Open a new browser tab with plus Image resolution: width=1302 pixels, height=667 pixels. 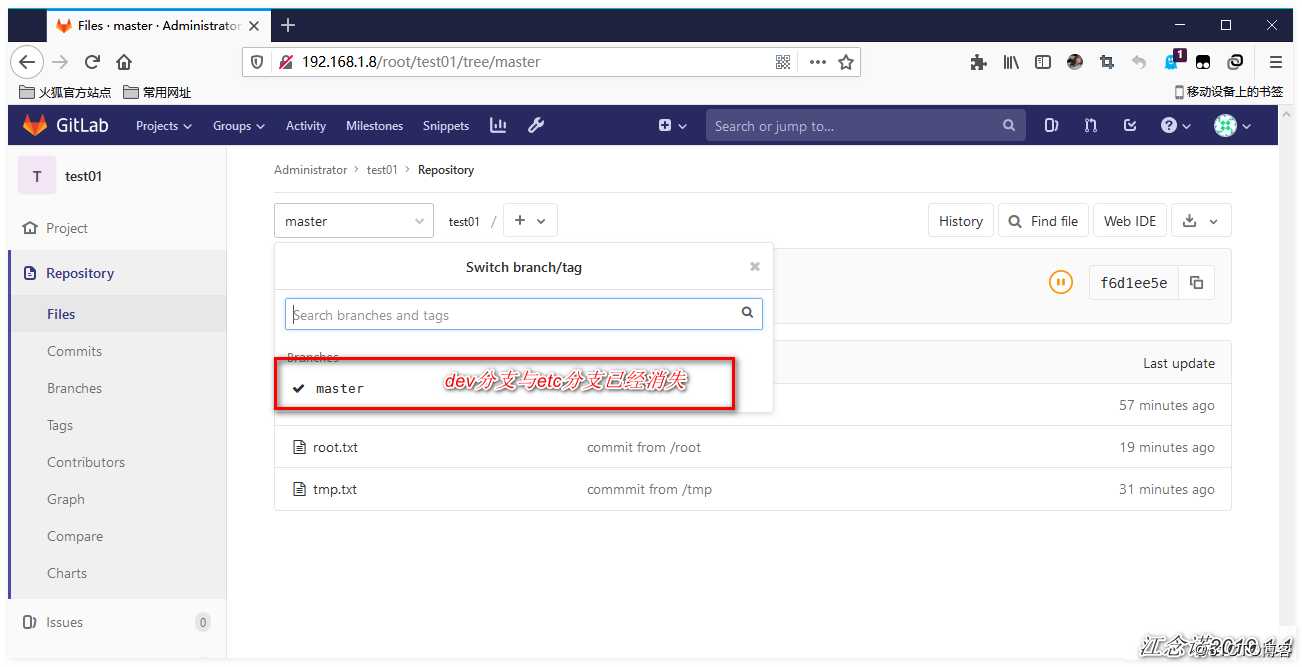point(288,25)
